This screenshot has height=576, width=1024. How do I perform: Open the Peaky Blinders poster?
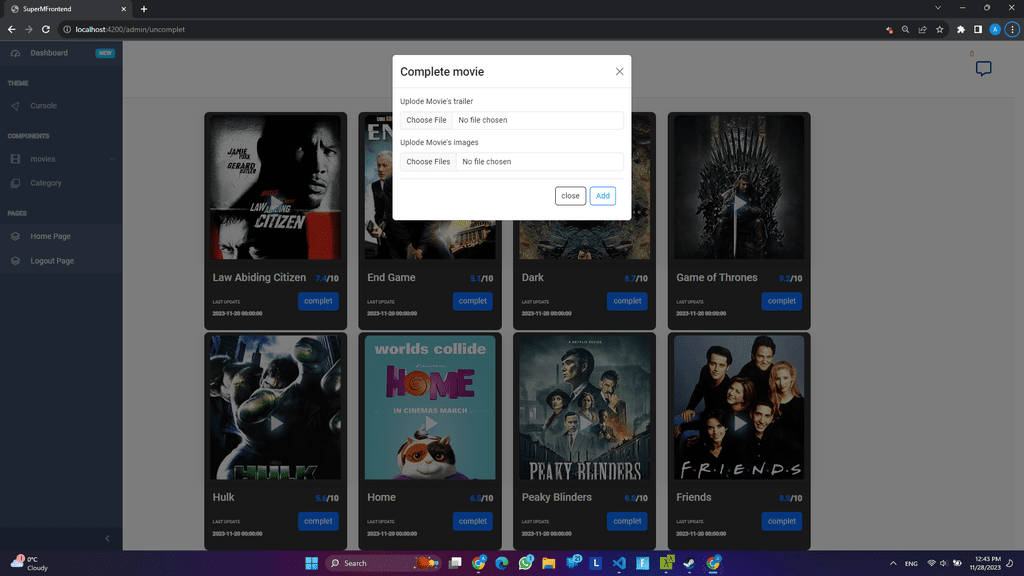pyautogui.click(x=584, y=408)
